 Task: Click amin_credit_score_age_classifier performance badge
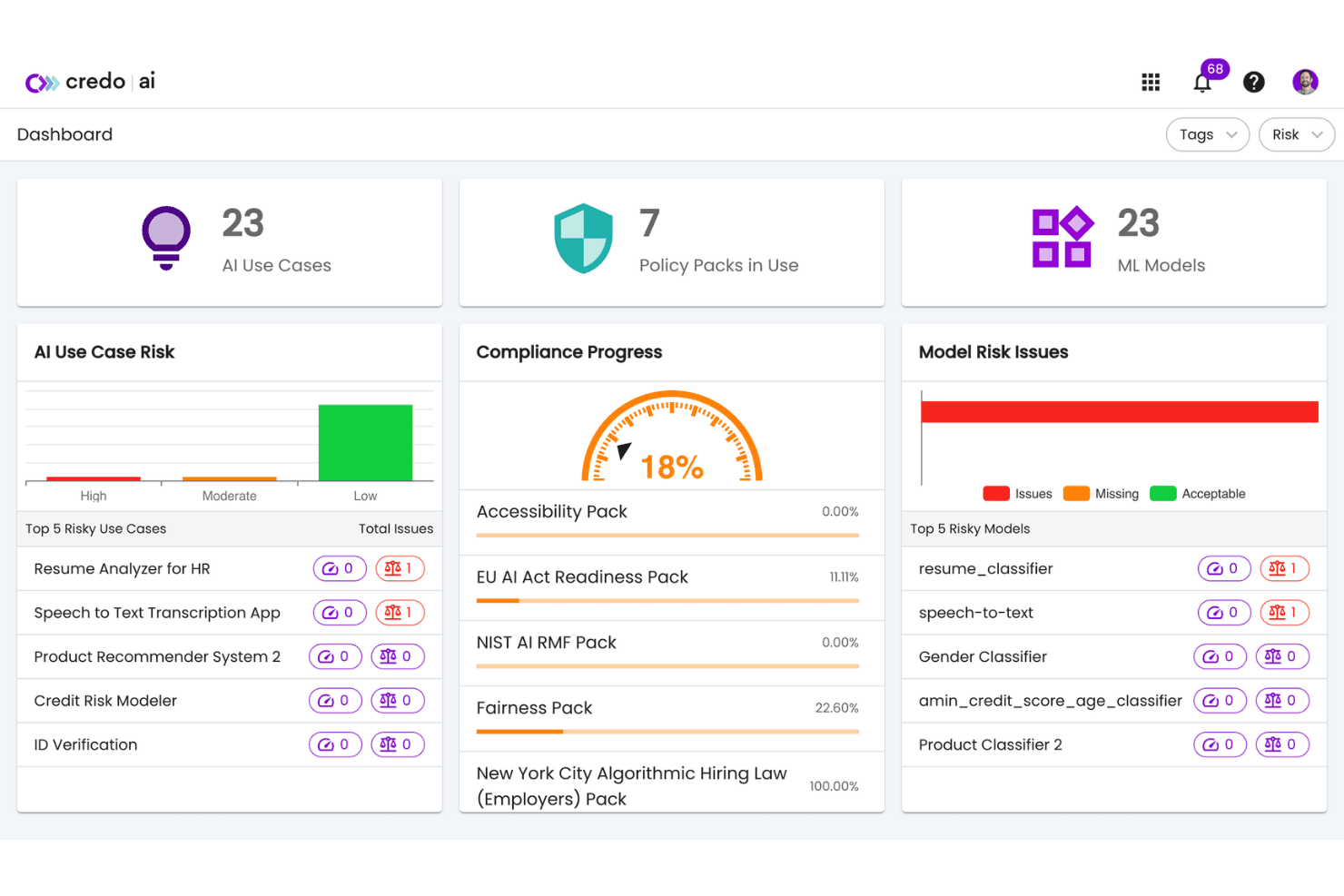1220,701
